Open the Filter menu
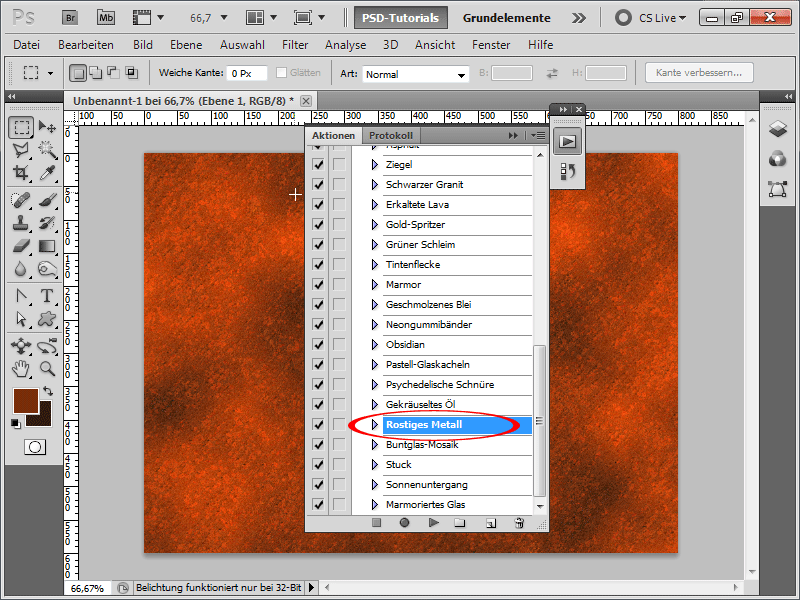 295,45
